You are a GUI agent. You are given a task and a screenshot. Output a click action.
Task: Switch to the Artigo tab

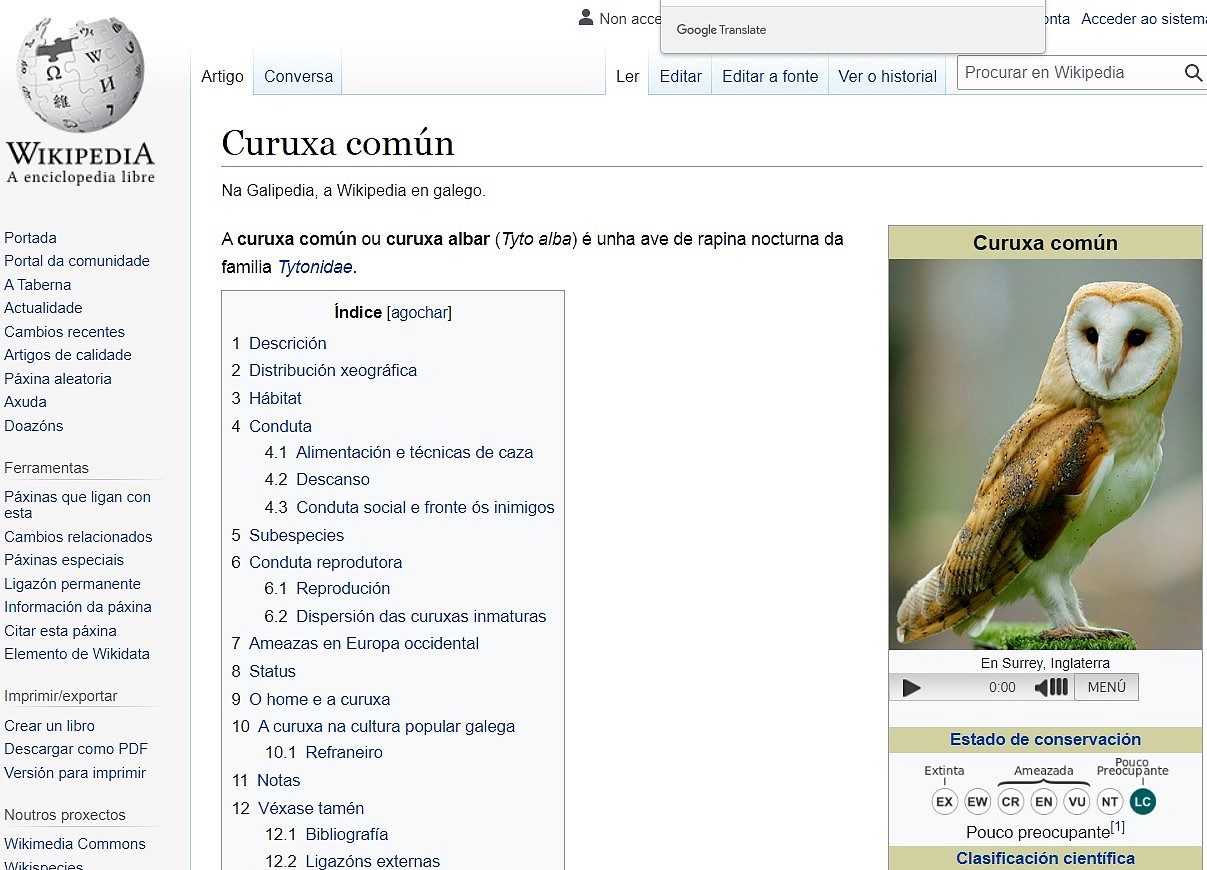pos(222,76)
